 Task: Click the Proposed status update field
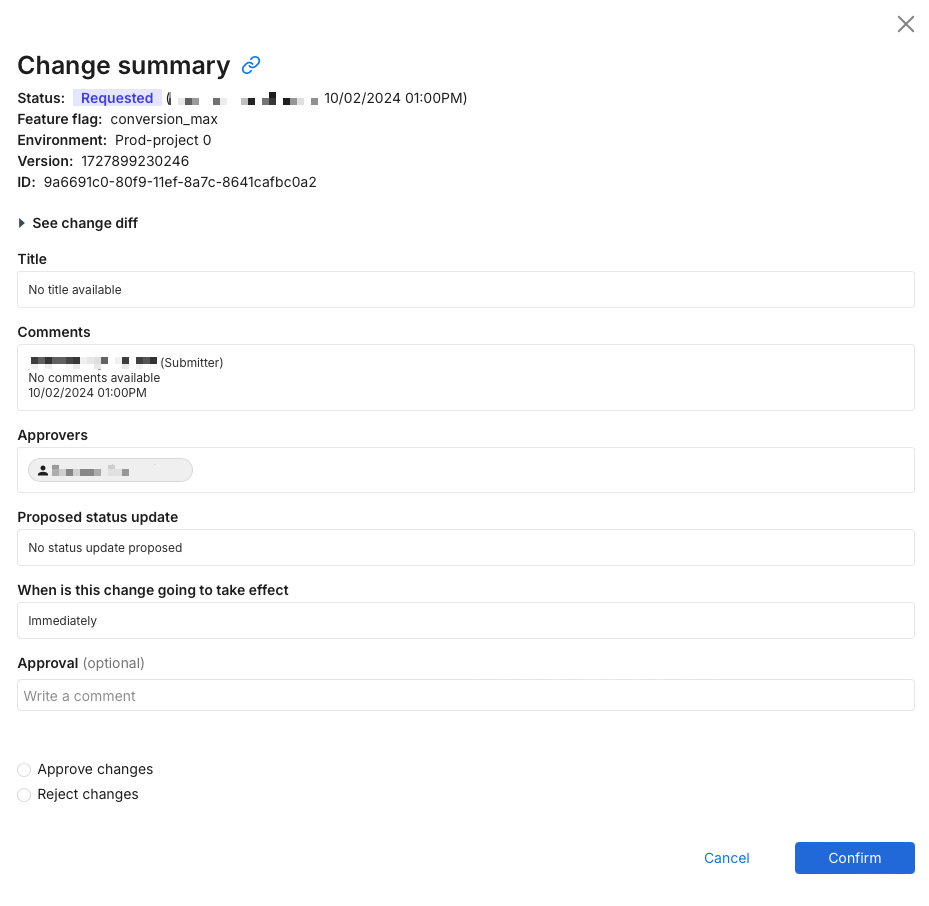pos(465,548)
